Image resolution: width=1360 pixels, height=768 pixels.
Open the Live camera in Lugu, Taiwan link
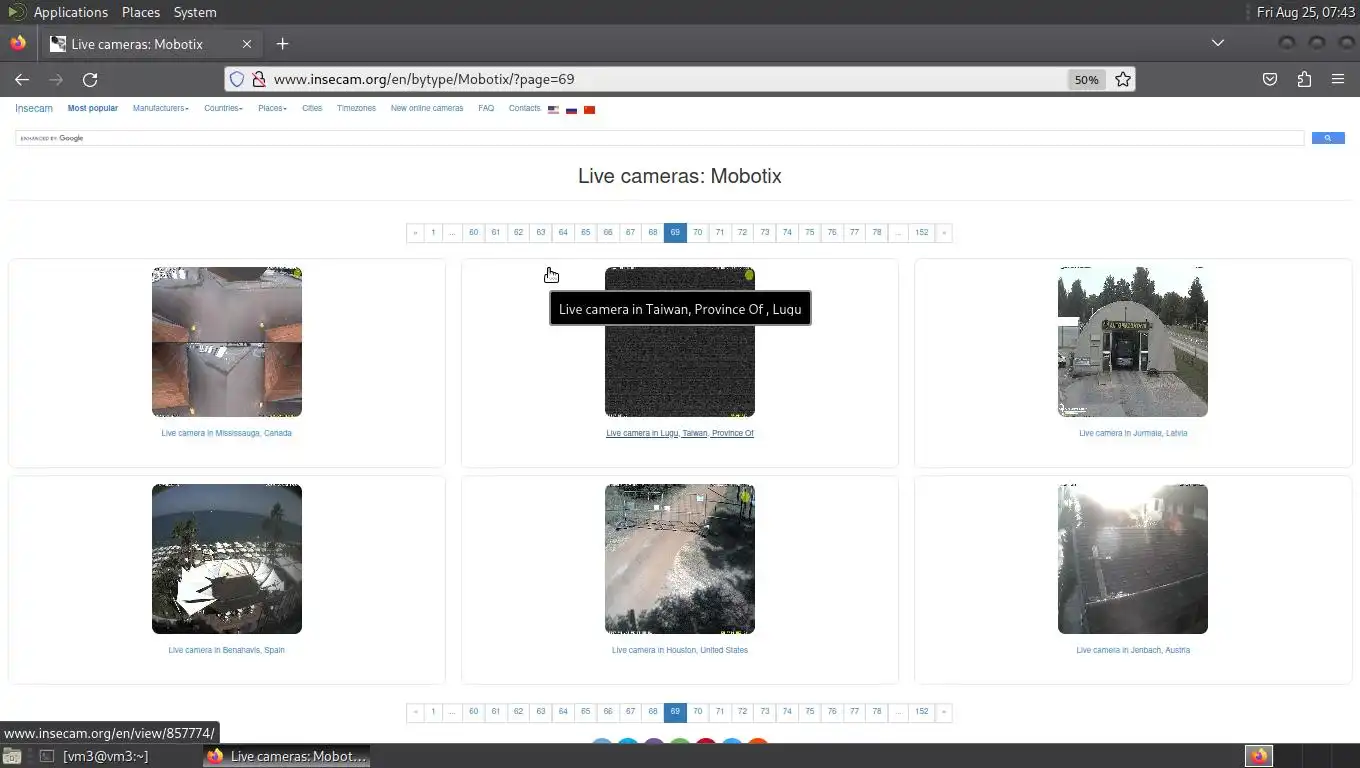click(680, 433)
